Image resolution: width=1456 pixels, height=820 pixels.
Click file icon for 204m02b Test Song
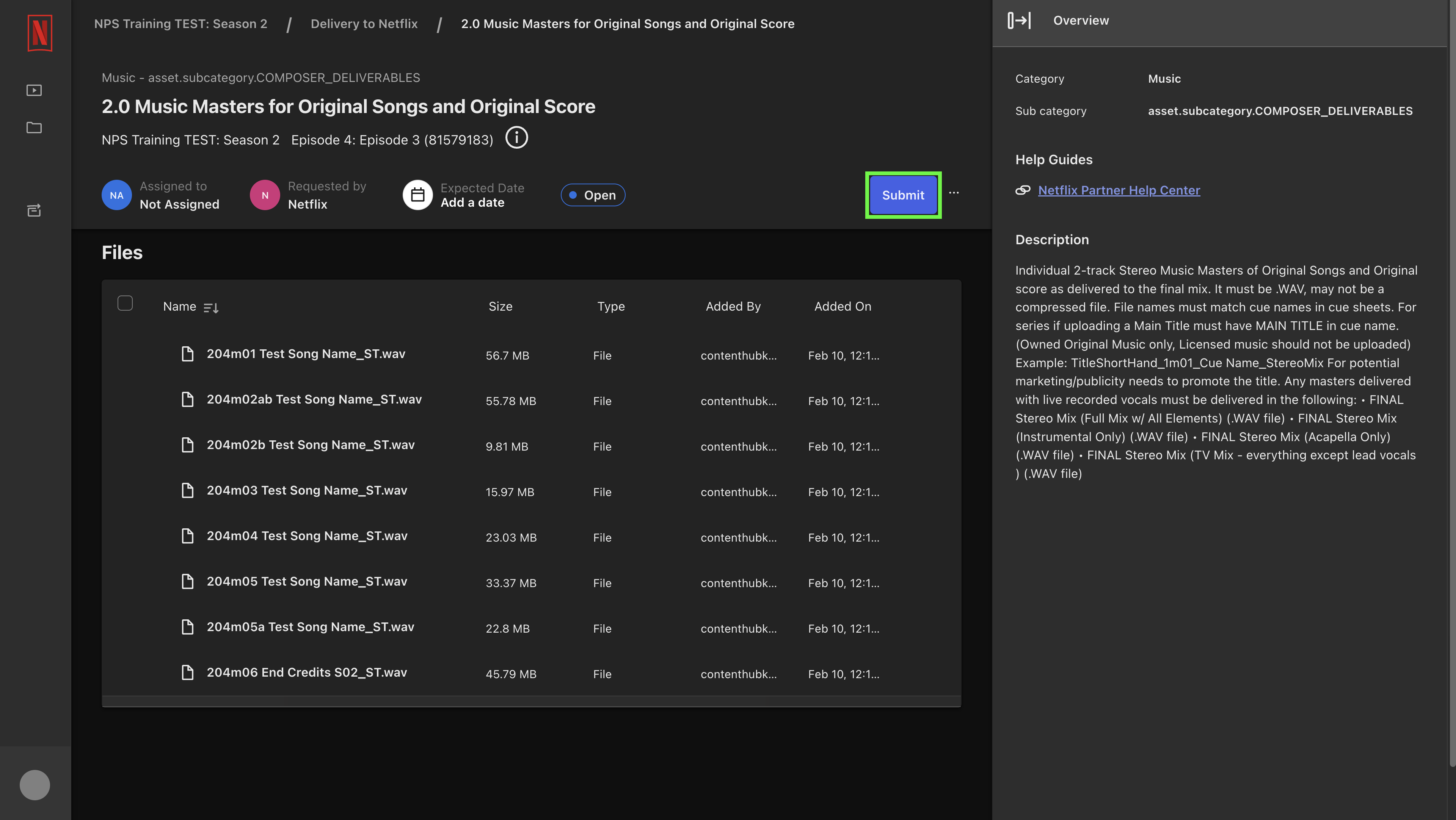point(188,445)
